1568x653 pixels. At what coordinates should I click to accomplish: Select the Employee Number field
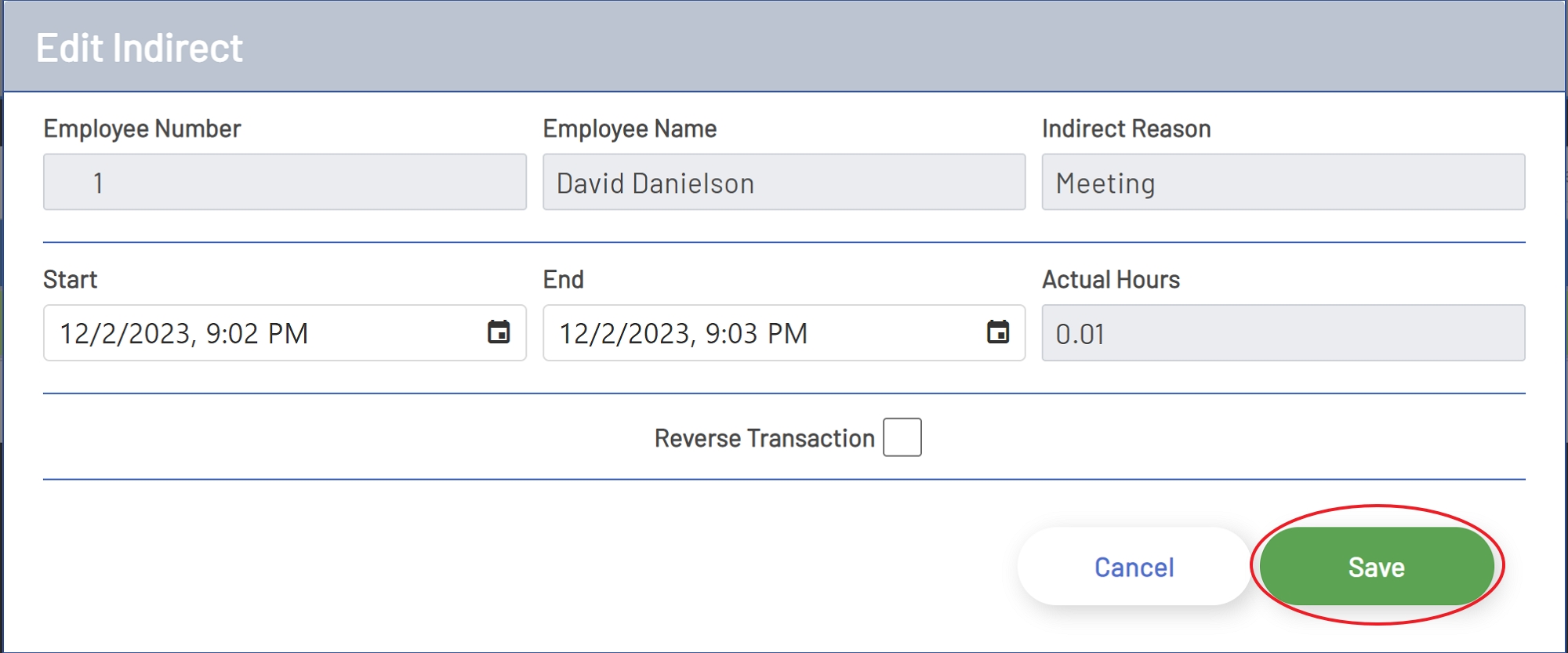pyautogui.click(x=285, y=182)
